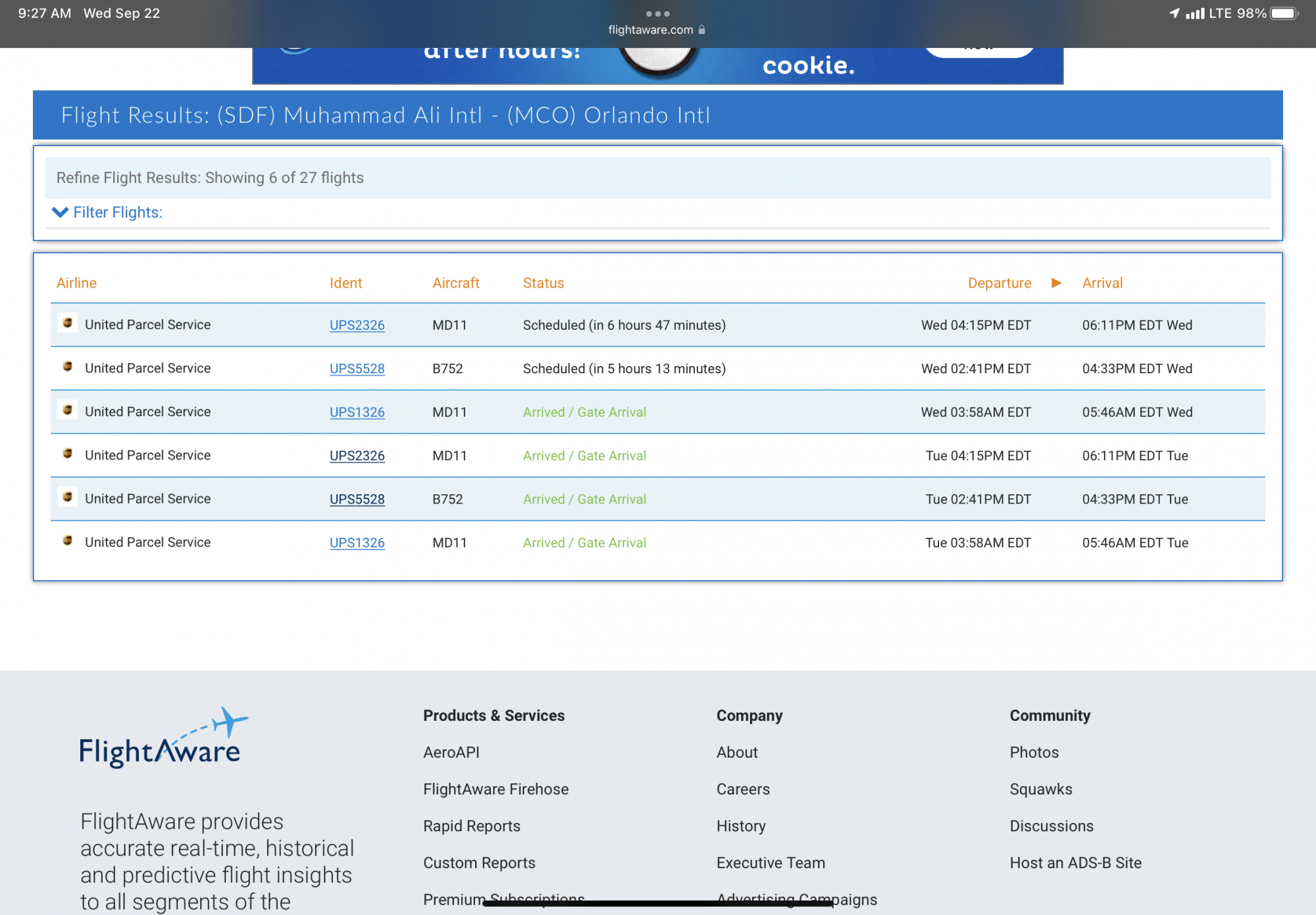Screen dimensions: 1316x915
Task: Click Flight Results SDF - MCO heading
Action: (386, 115)
